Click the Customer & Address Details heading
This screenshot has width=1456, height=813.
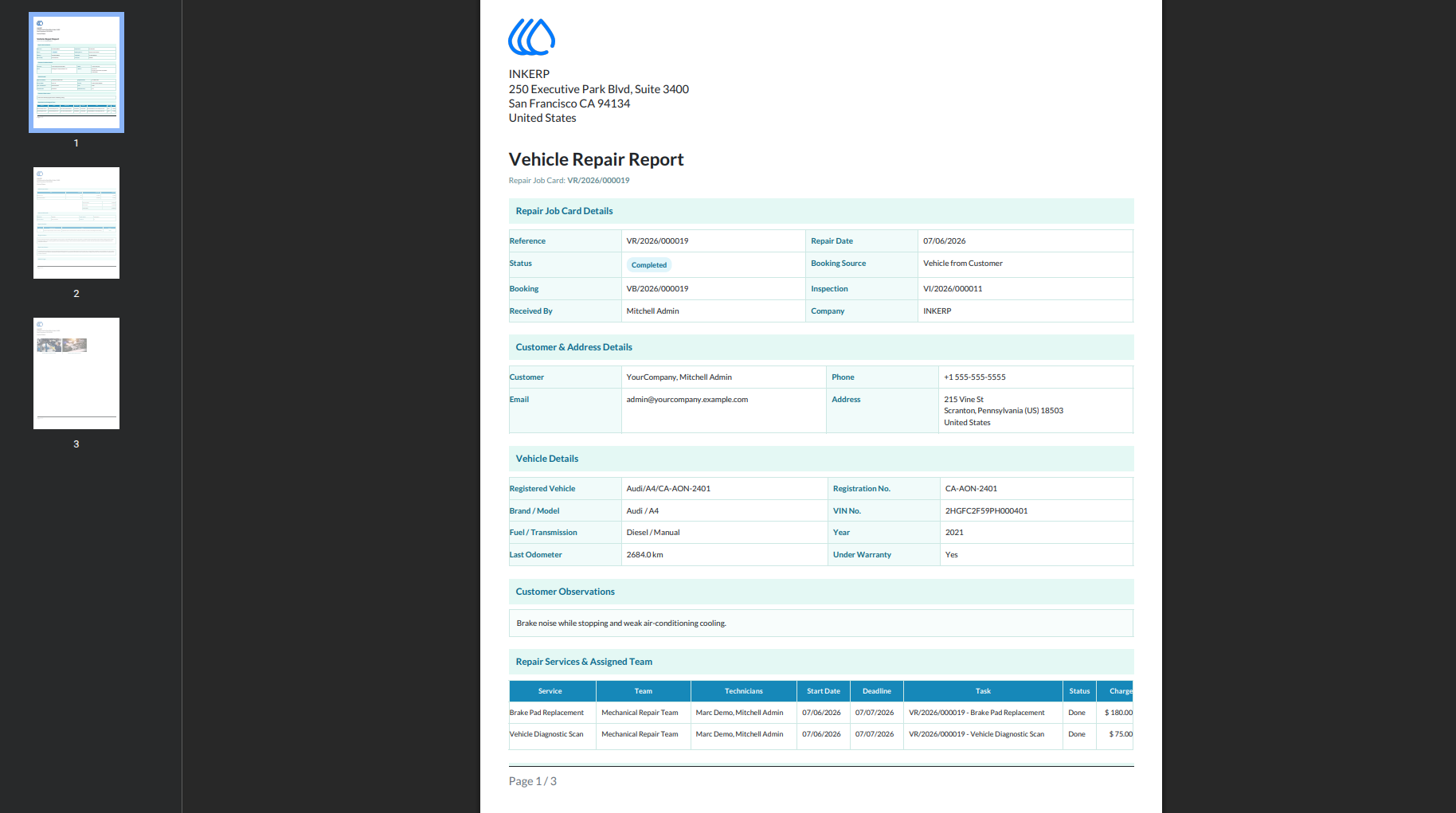point(573,347)
